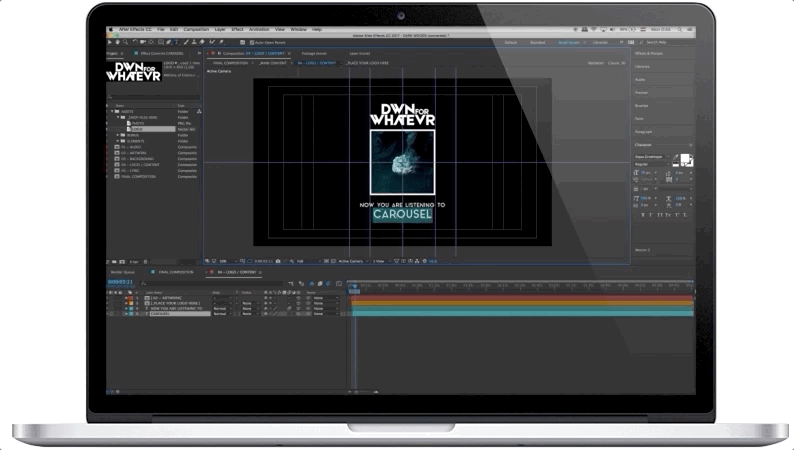Toggle Auto-Open Panels checkbox

[x=252, y=43]
